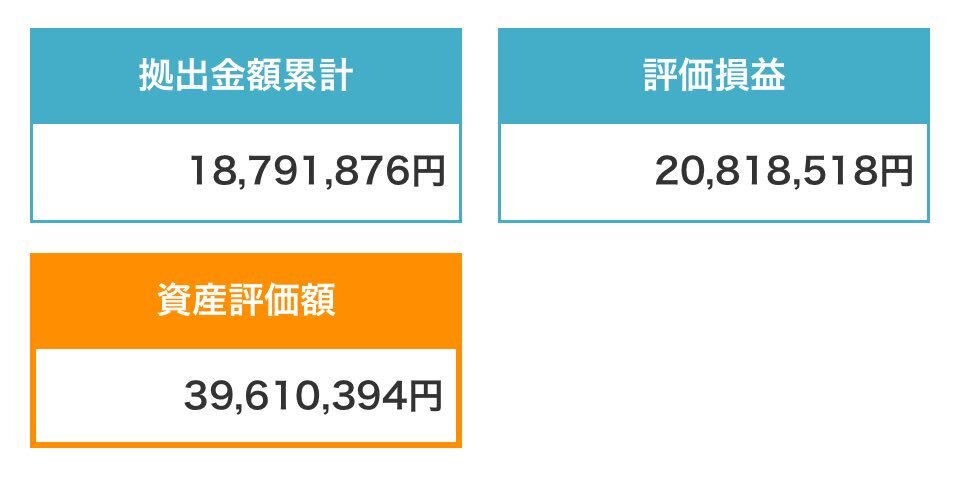Click the orange 資産評価額 header
Screen dimensions: 960x493
tap(246, 301)
